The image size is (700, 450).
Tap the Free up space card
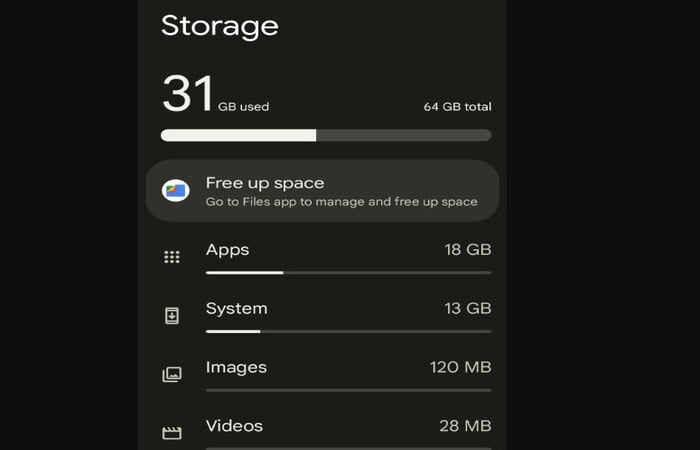point(322,191)
